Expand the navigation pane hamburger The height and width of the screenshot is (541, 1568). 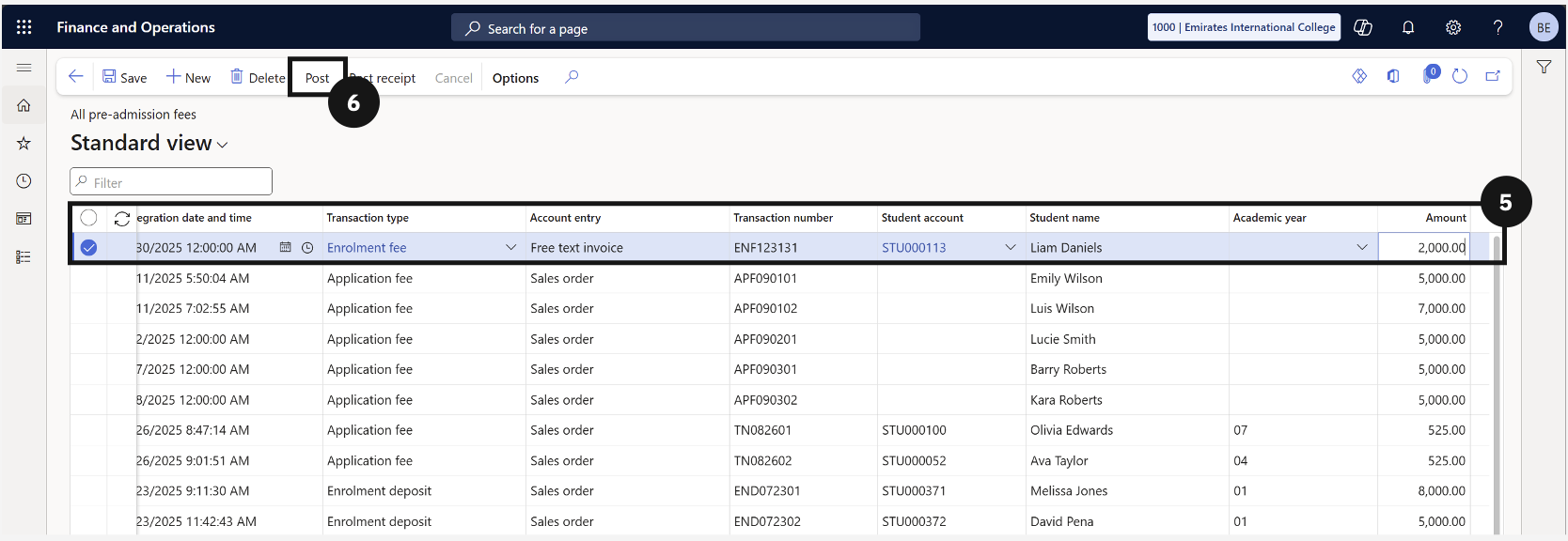point(24,68)
